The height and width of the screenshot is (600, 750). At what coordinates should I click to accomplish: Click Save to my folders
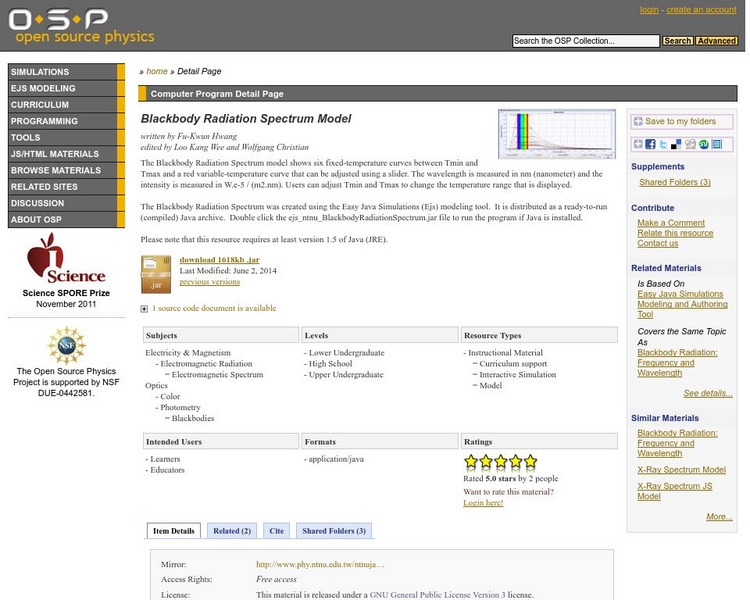(682, 122)
